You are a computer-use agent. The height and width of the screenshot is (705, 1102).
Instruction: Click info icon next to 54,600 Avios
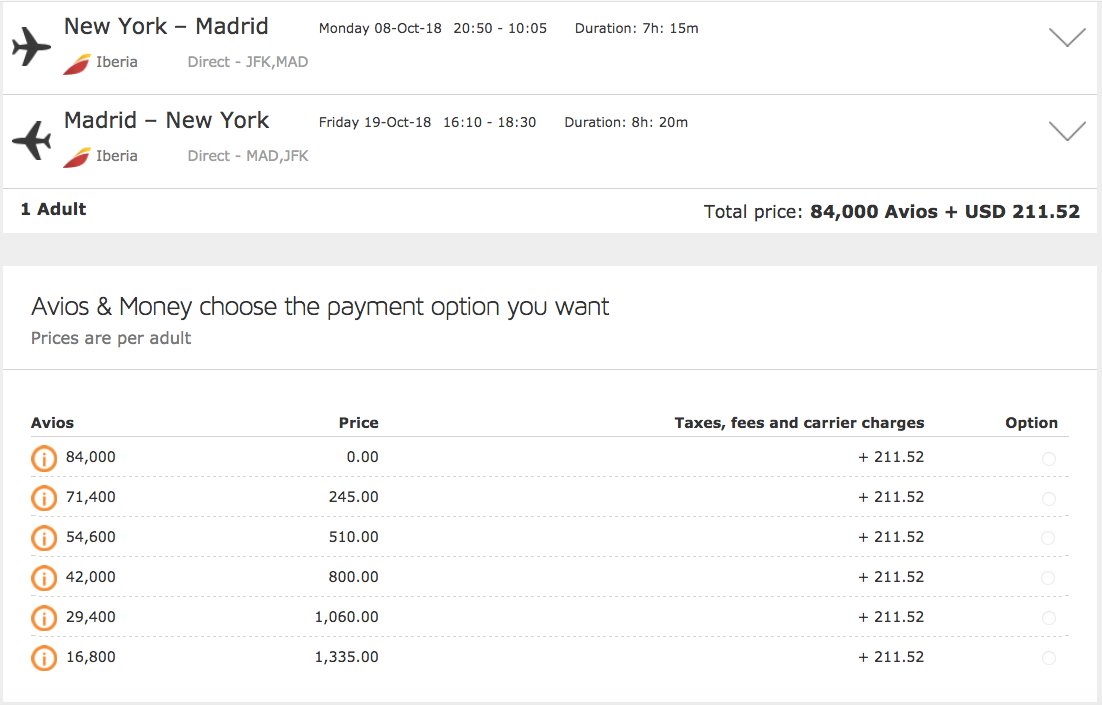(x=44, y=538)
